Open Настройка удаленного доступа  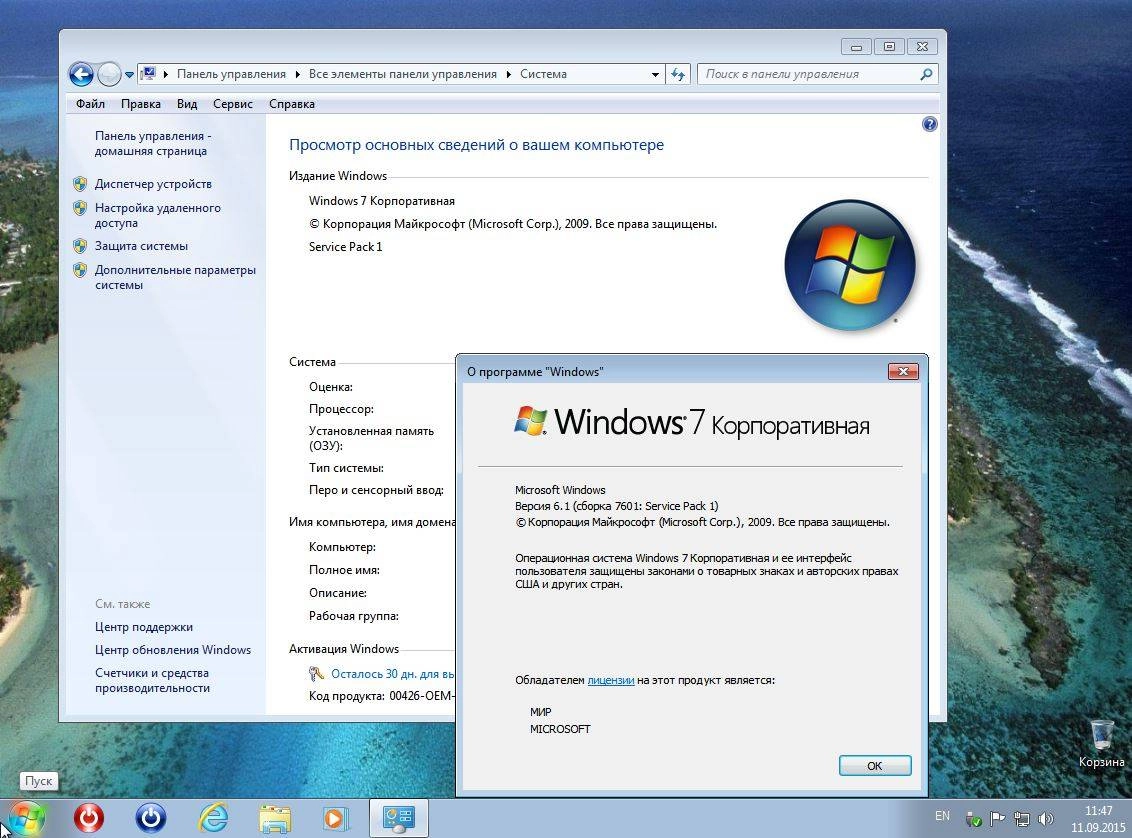[157, 215]
